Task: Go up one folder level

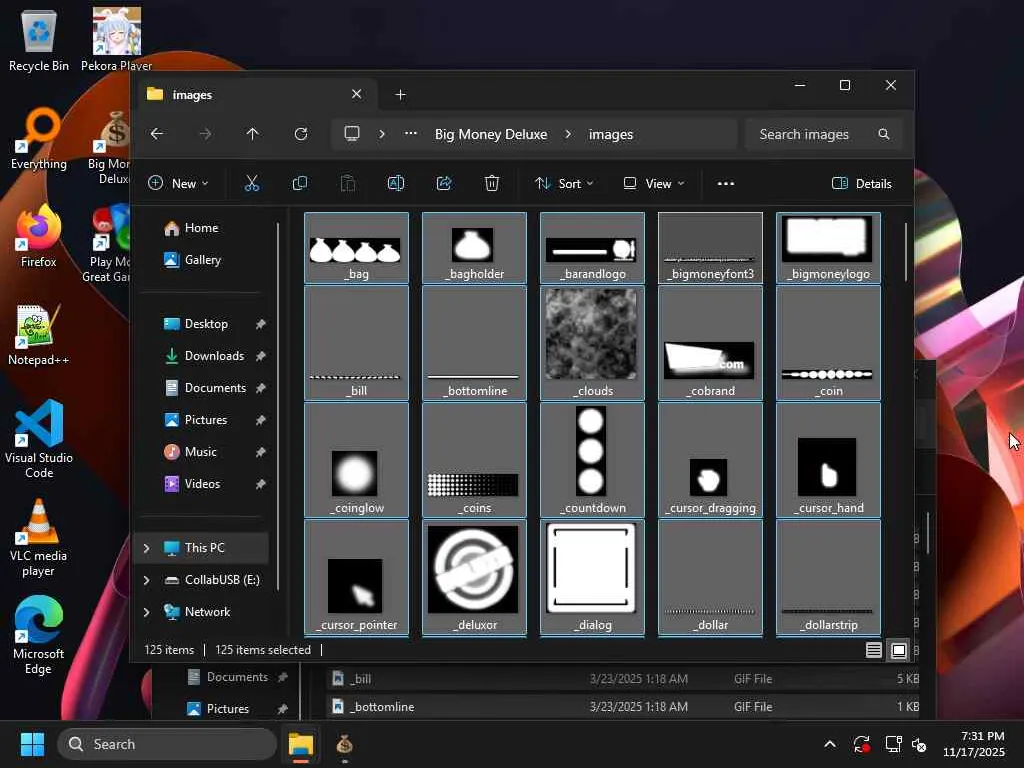Action: 253,134
